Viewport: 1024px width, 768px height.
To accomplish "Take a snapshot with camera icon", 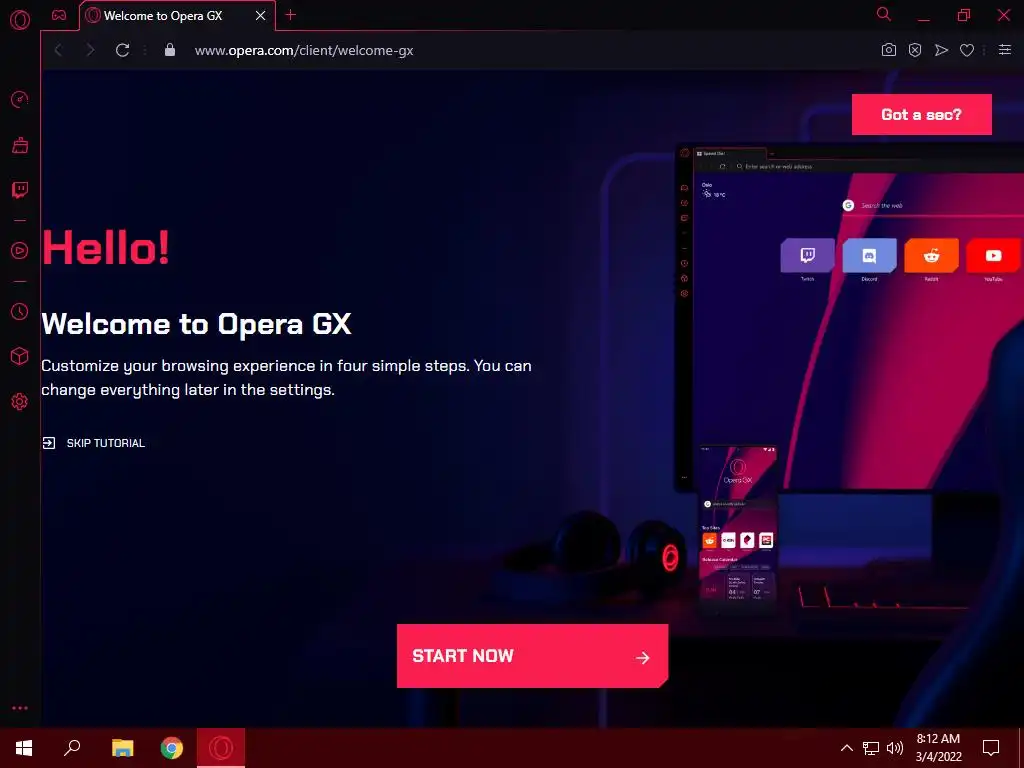I will point(888,50).
